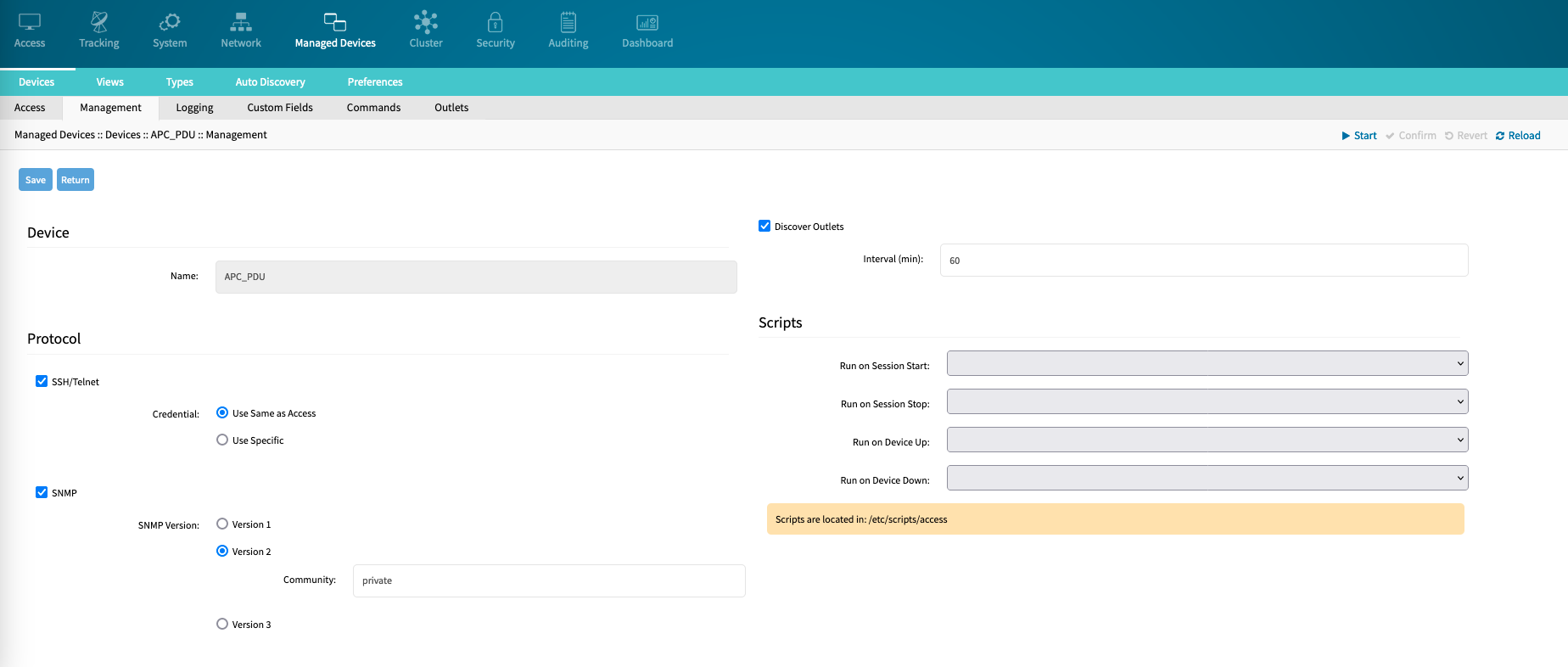Open the Security padlock icon

[x=496, y=22]
